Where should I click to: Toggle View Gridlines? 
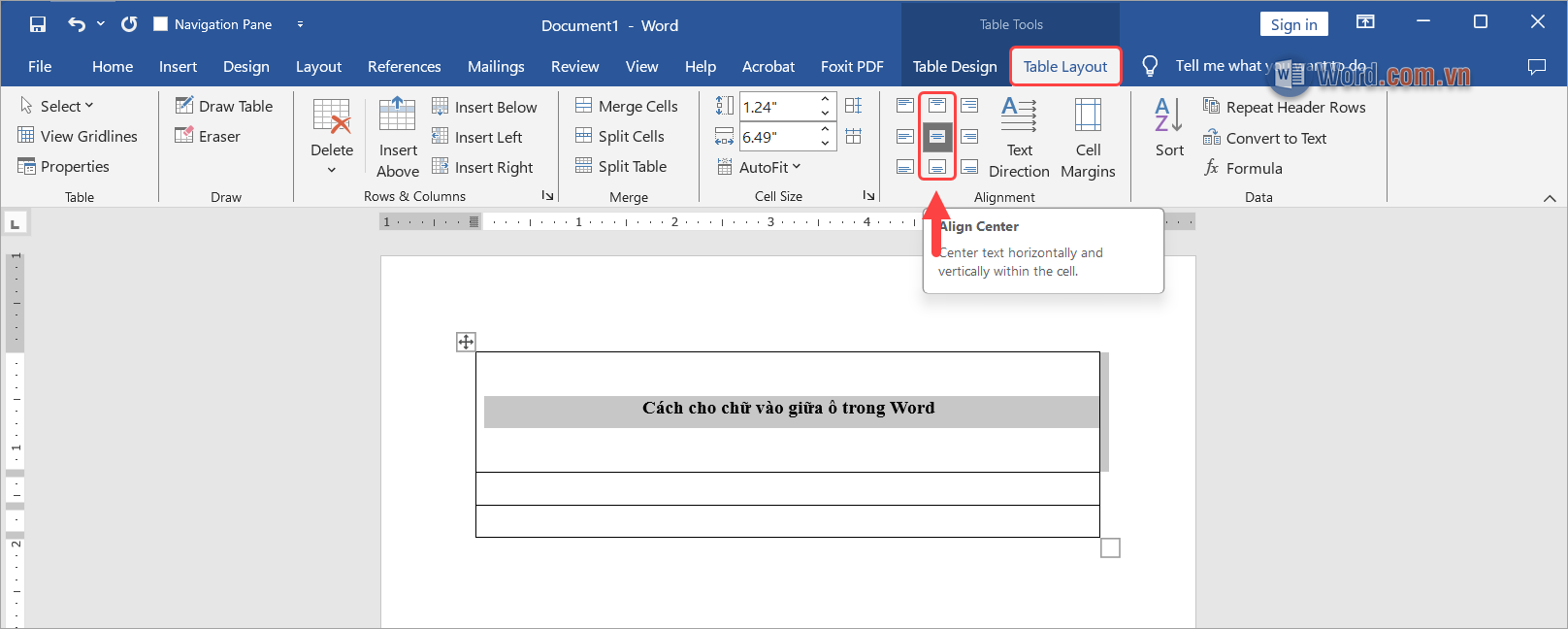click(78, 136)
